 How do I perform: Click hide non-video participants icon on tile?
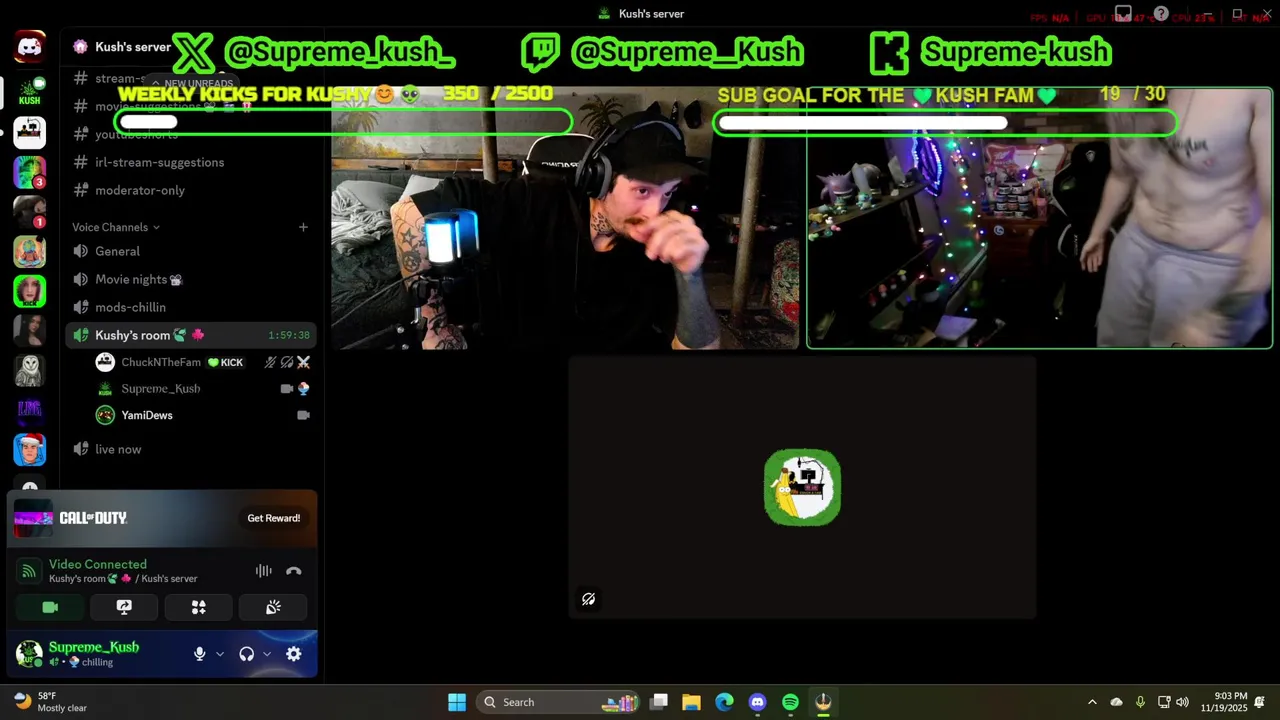(588, 599)
